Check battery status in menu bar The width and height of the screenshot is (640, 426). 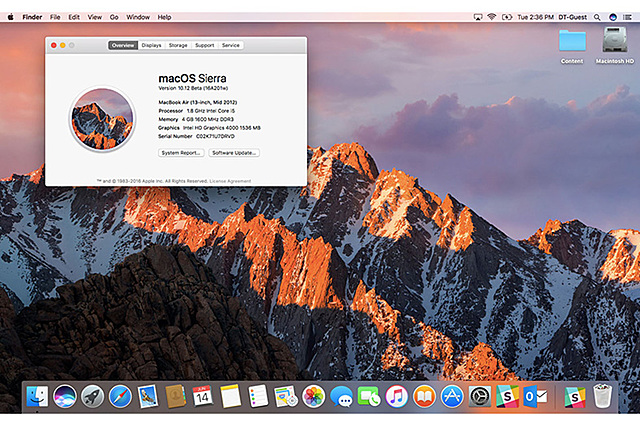coord(507,17)
